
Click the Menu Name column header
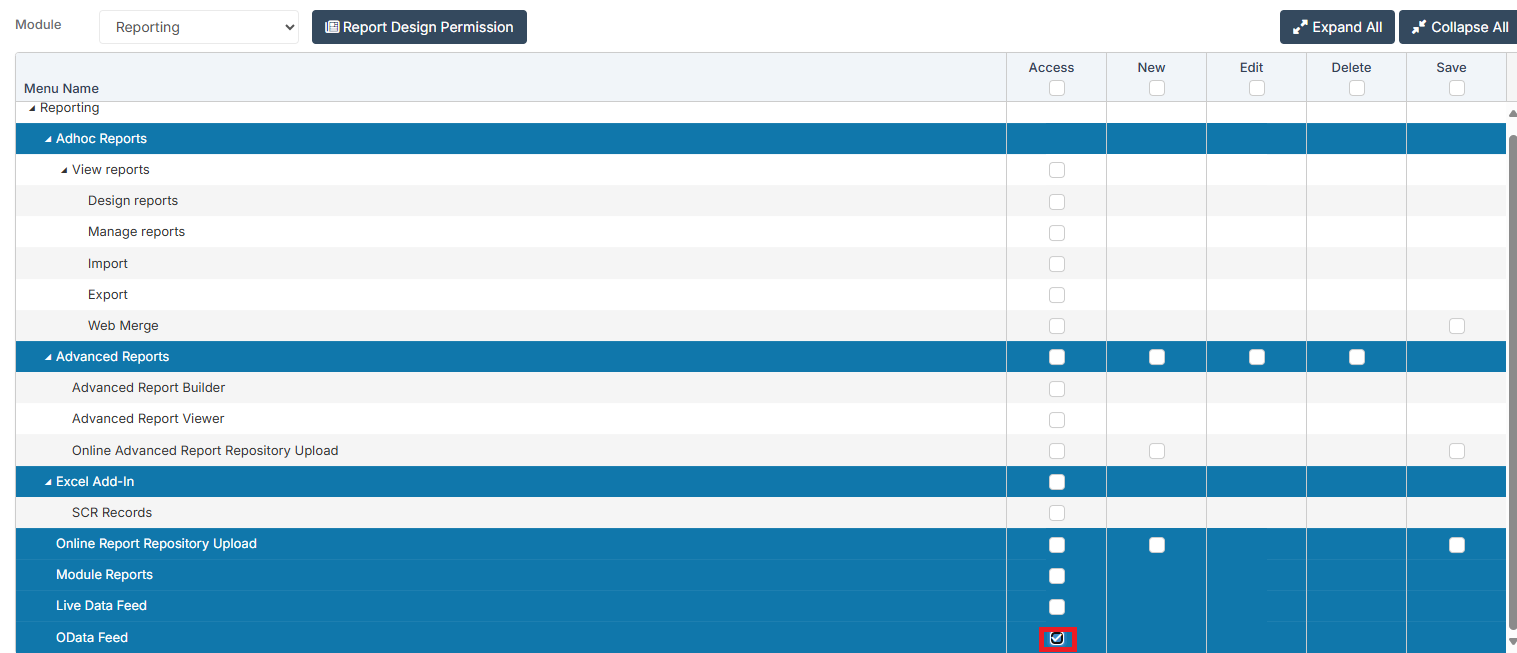pyautogui.click(x=61, y=88)
